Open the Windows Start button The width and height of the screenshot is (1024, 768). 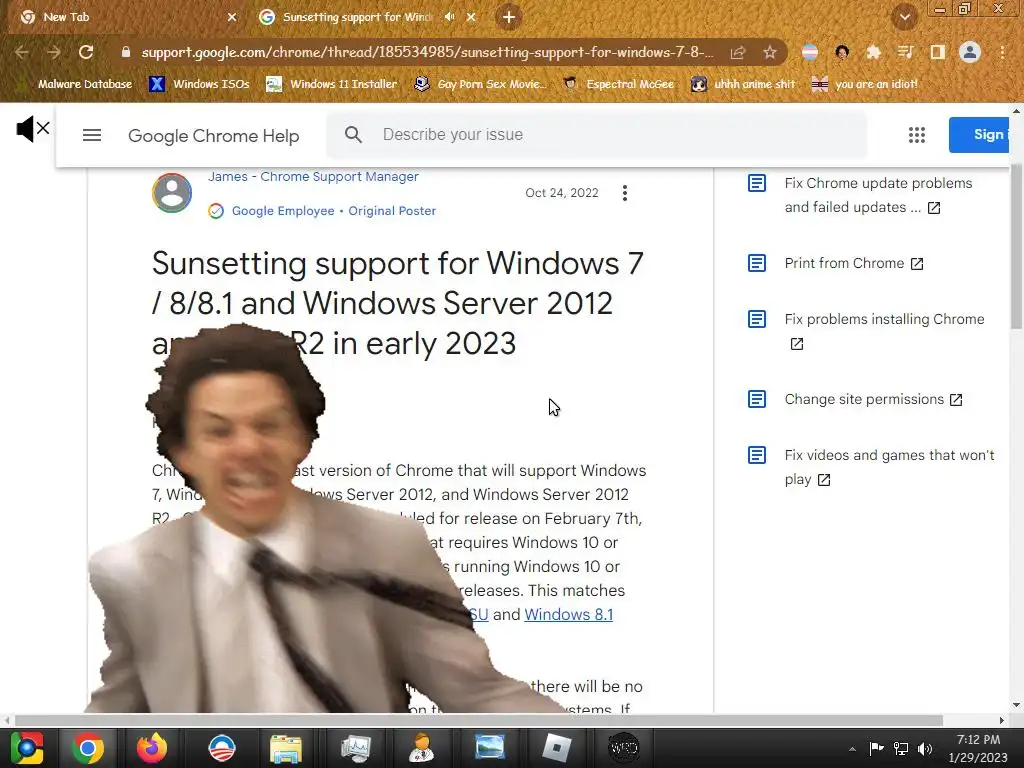pos(27,748)
